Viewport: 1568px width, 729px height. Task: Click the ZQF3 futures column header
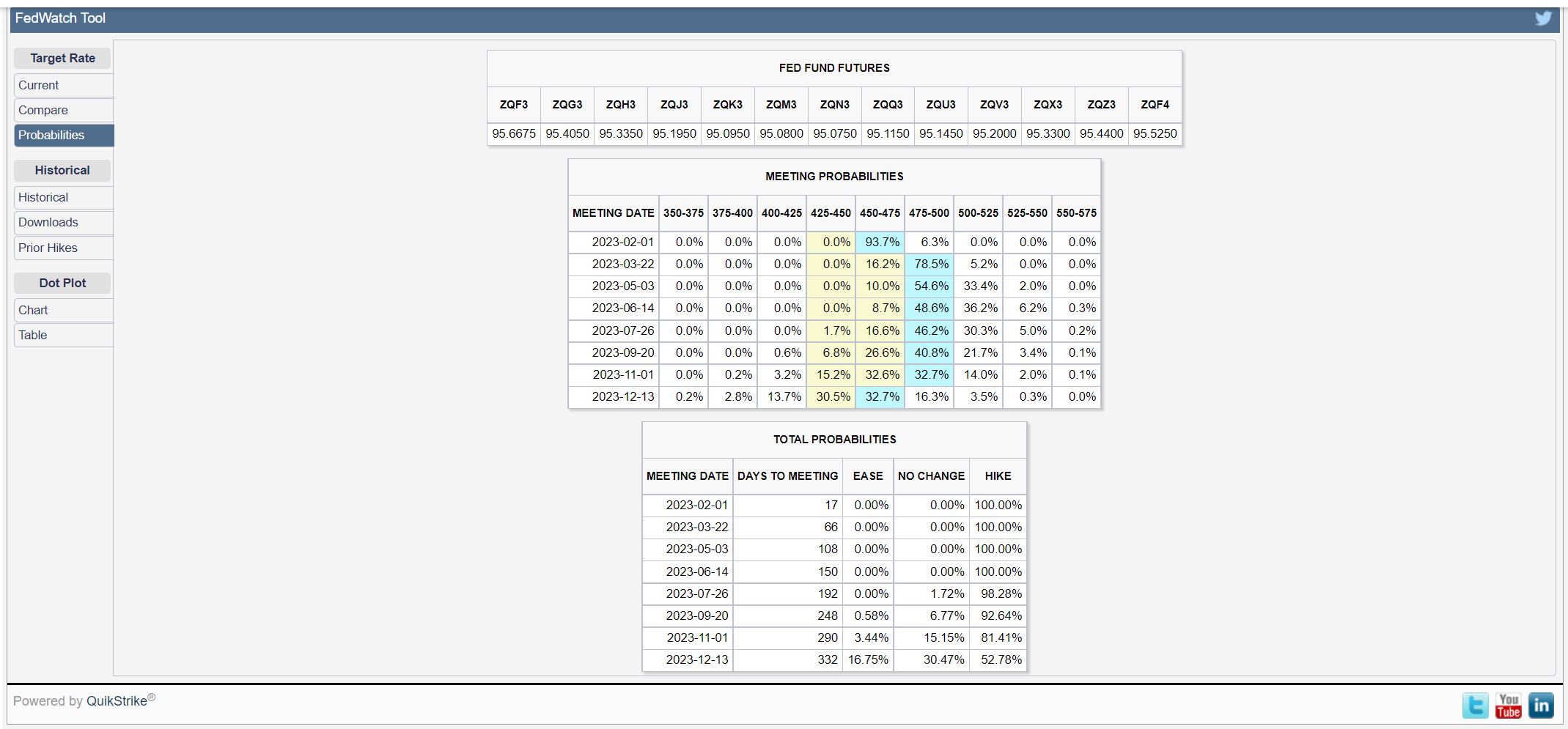[514, 105]
